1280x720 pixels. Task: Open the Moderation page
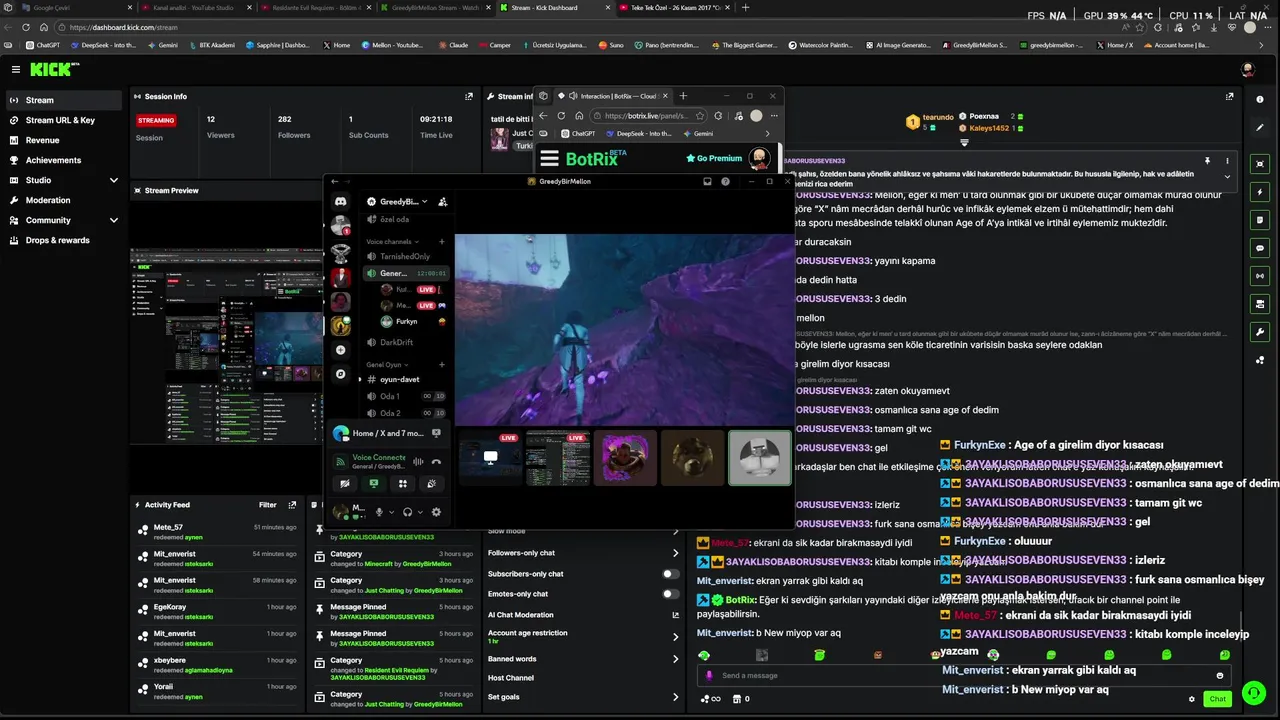click(x=62, y=200)
